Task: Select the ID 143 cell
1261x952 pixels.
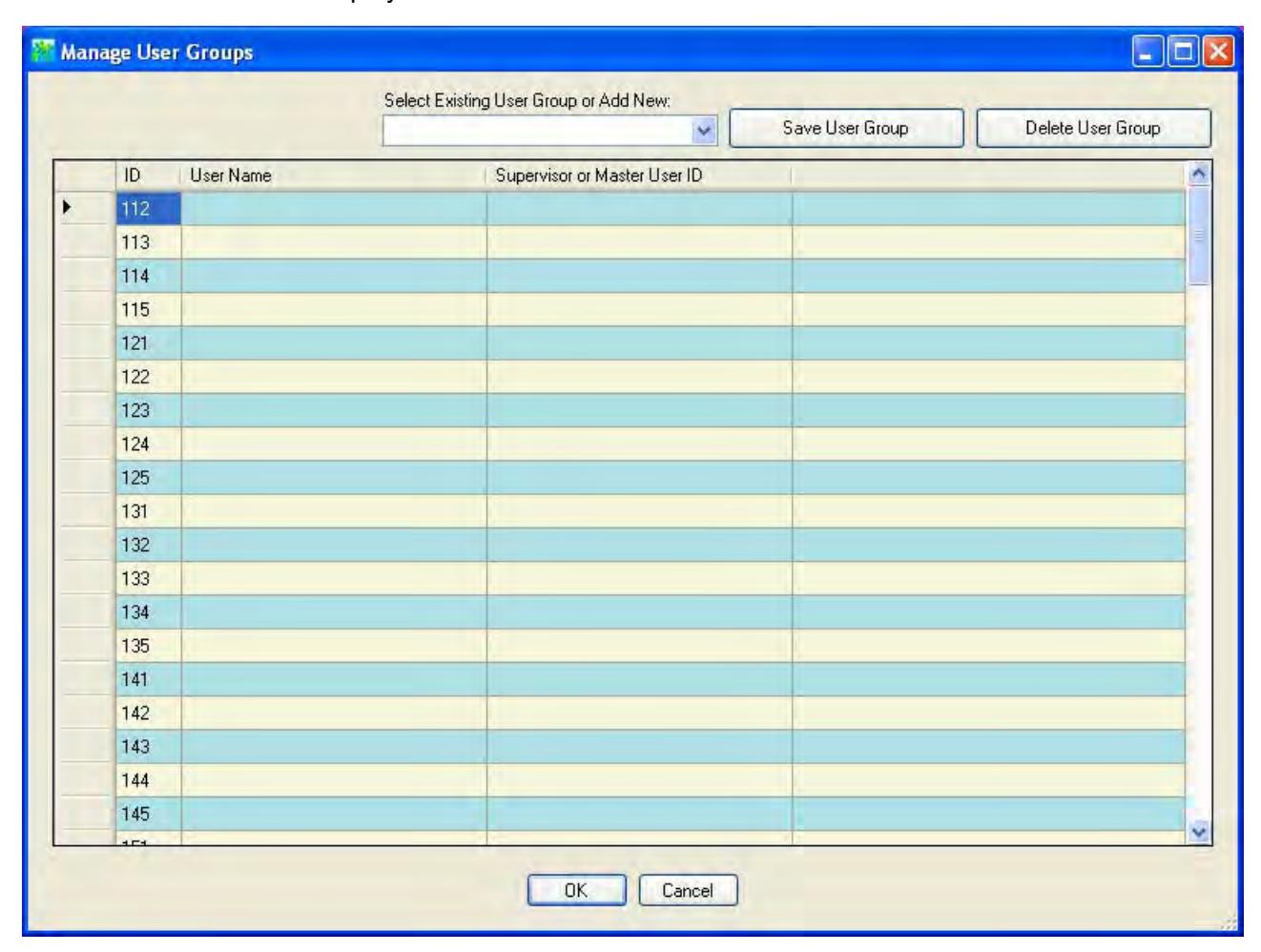Action: (x=148, y=746)
